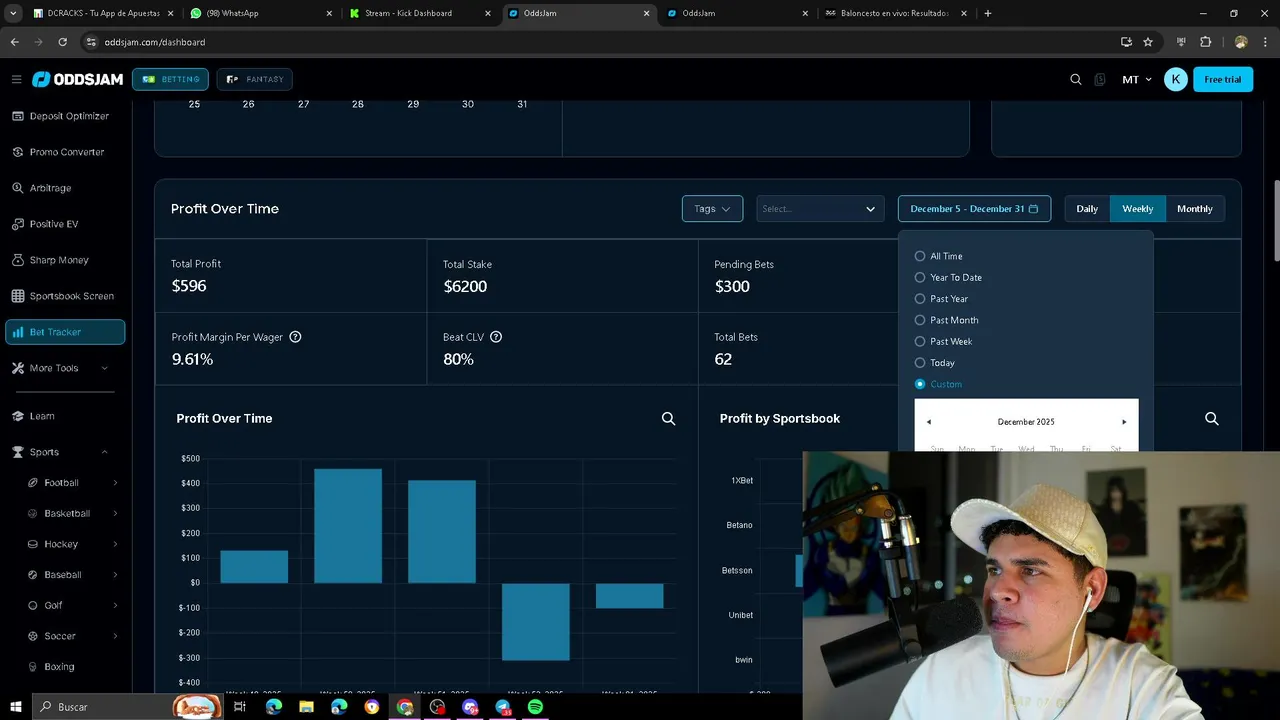1280x720 pixels.
Task: Click the Beat CLV help icon
Action: click(496, 337)
